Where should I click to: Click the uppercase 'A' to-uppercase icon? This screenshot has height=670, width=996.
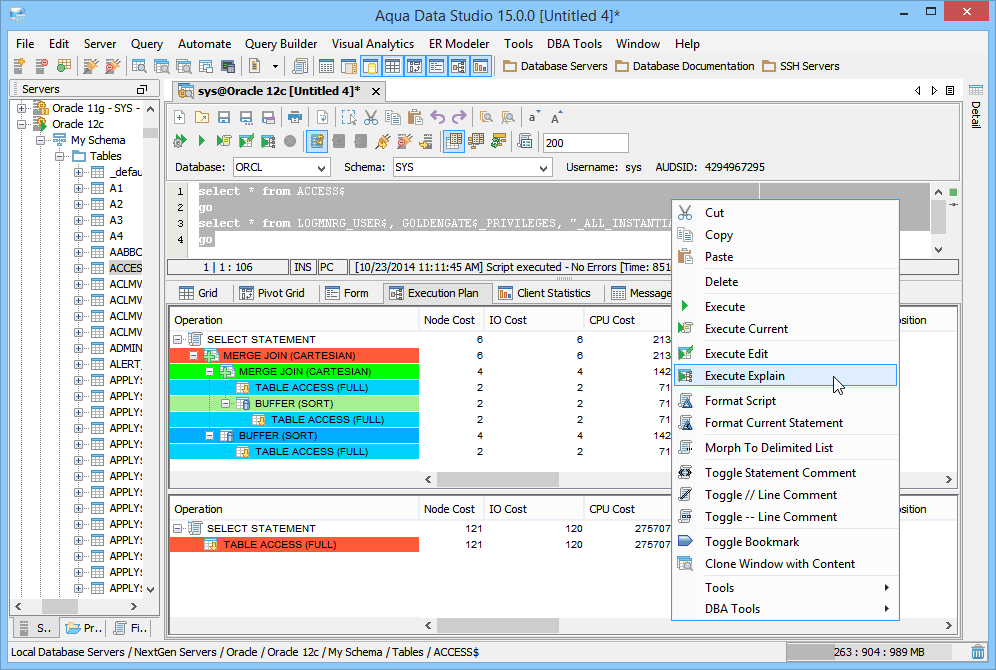[x=555, y=117]
